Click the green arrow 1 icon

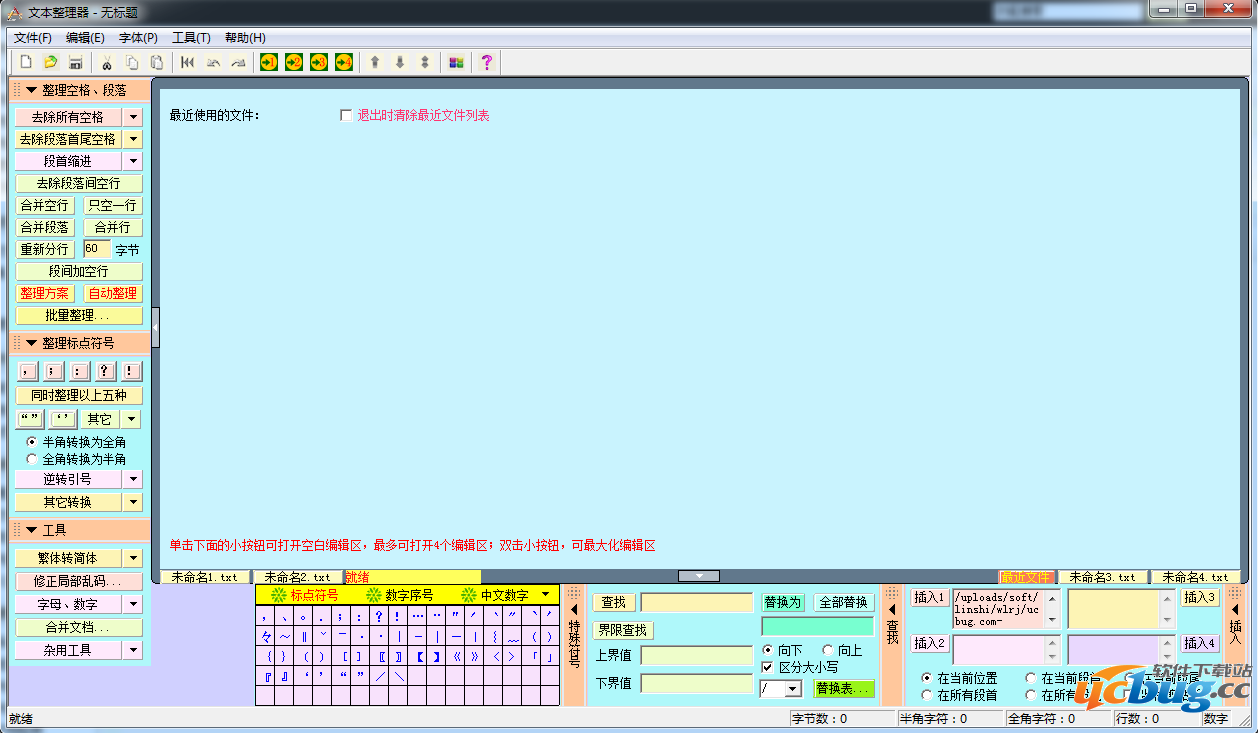click(x=269, y=62)
